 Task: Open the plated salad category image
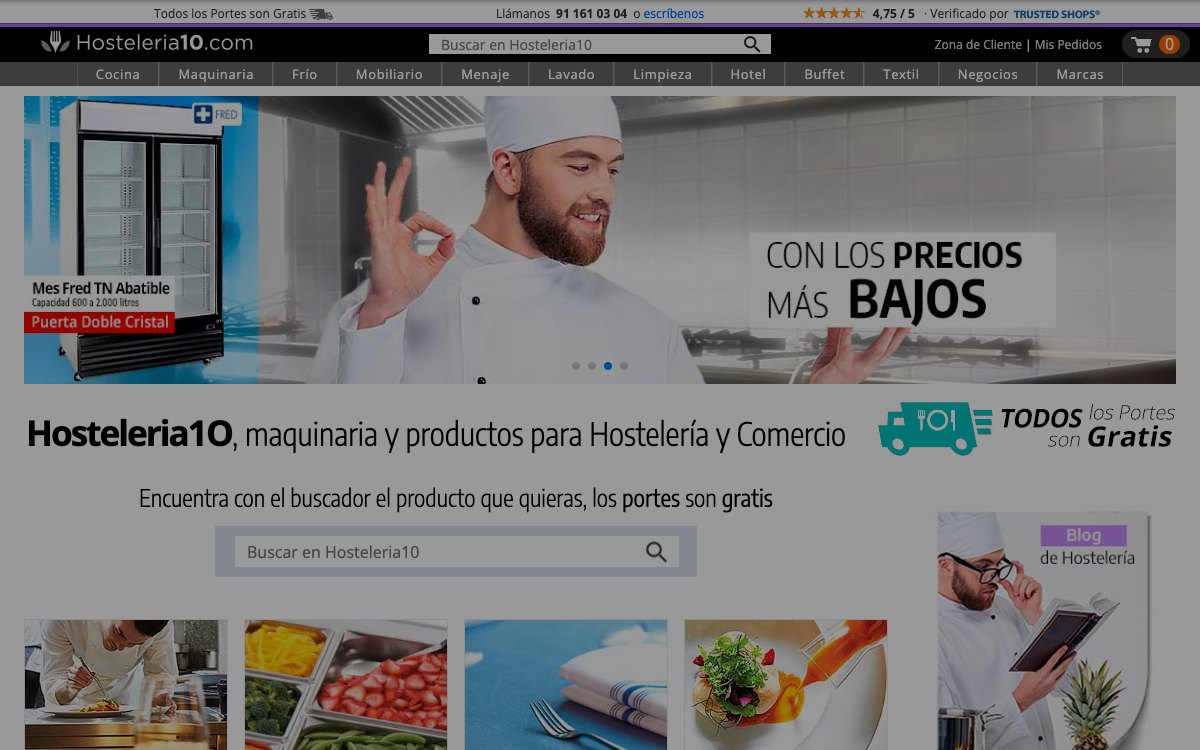(786, 685)
